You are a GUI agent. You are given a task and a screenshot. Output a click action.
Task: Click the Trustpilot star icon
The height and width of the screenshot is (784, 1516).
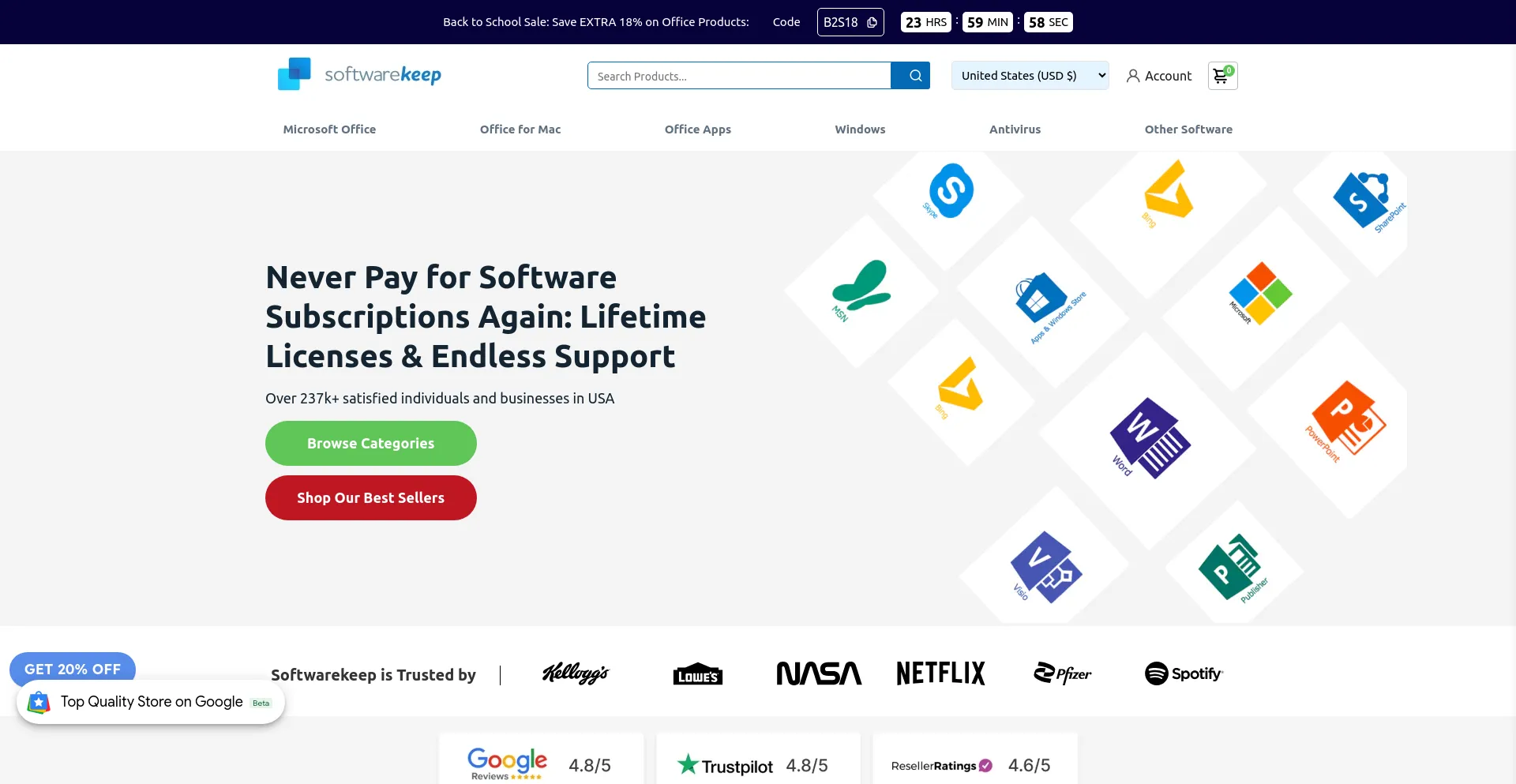click(x=688, y=764)
